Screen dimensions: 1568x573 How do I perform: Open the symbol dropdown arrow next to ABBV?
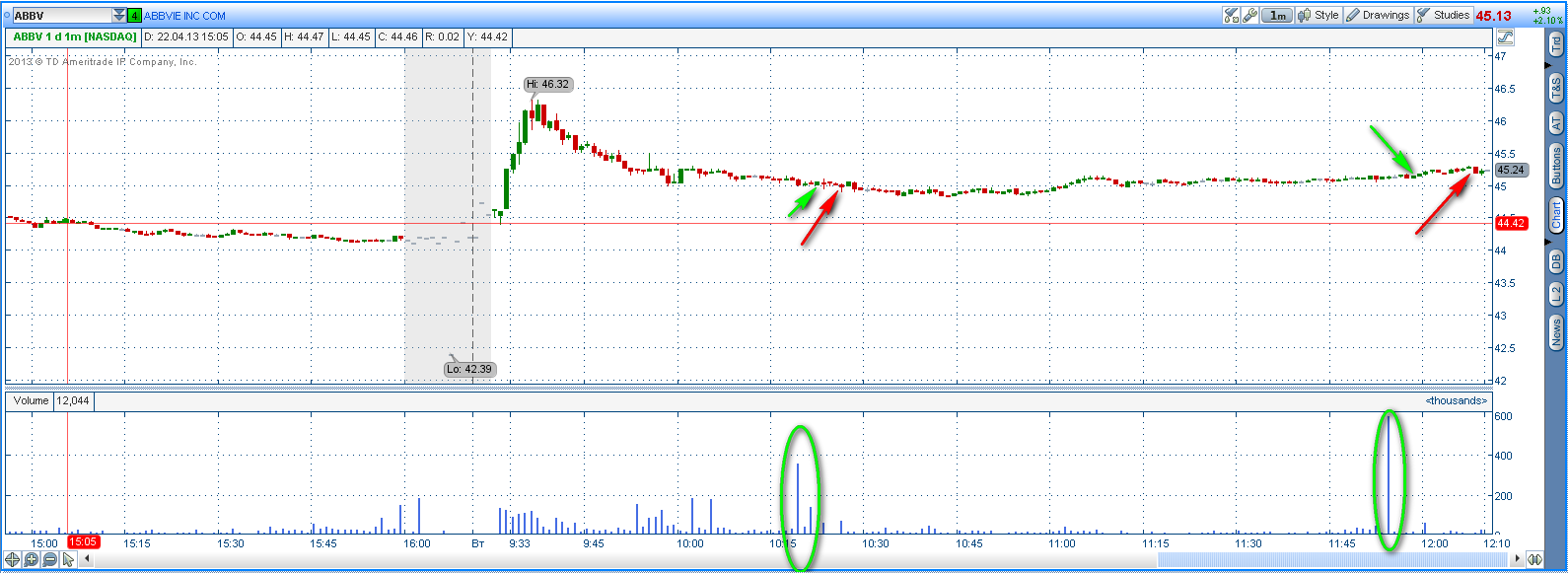(119, 16)
